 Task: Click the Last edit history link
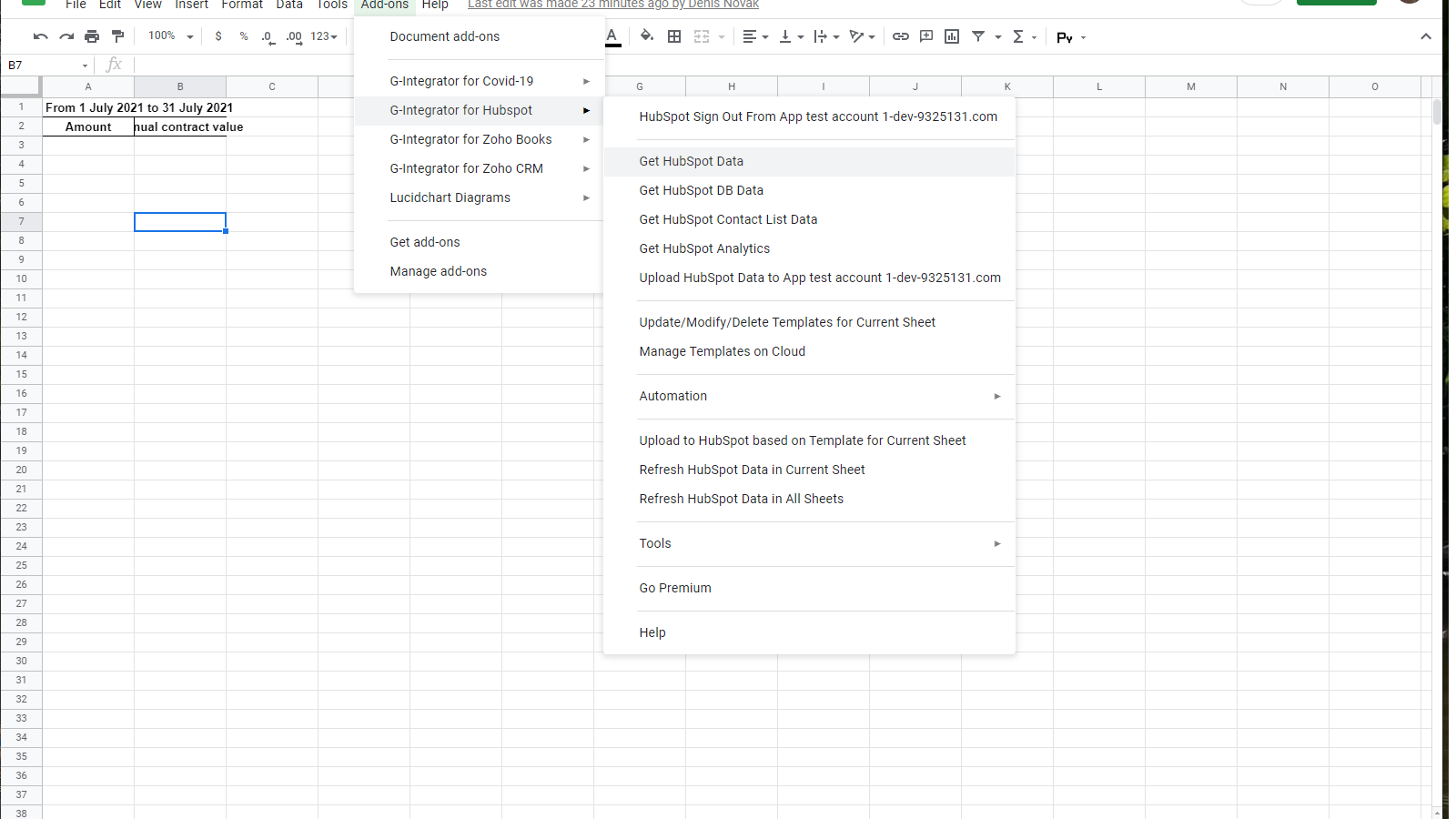click(613, 5)
